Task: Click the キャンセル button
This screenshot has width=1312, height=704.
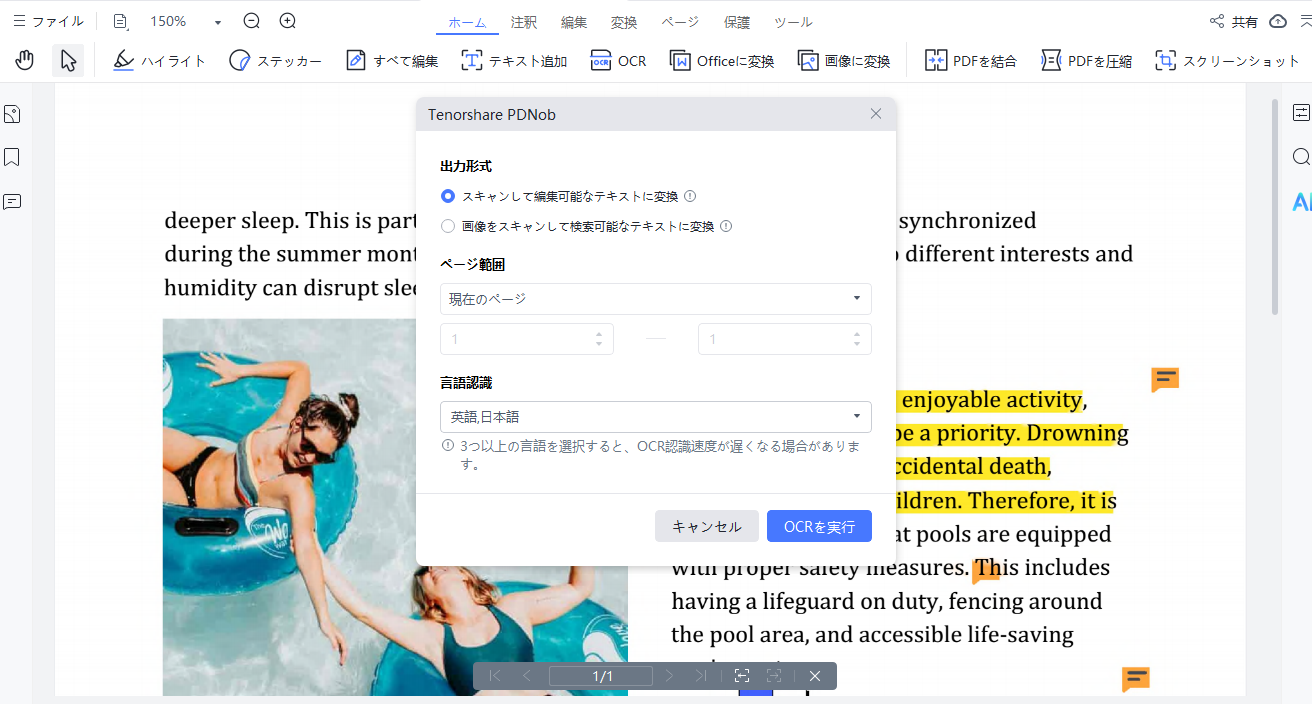Action: click(707, 526)
